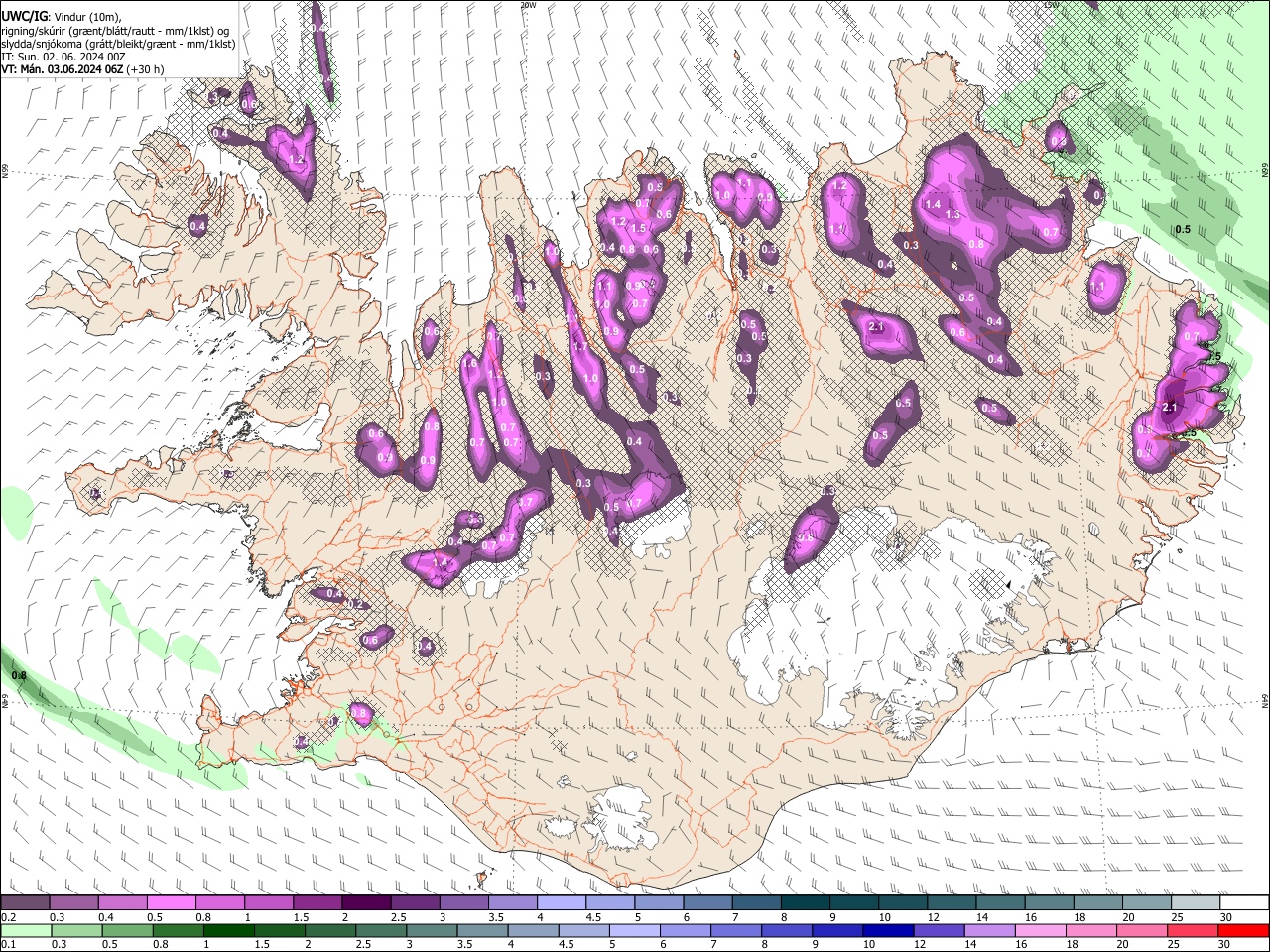
Task: Click the 15W longitude label at map top
Action: pyautogui.click(x=1051, y=5)
